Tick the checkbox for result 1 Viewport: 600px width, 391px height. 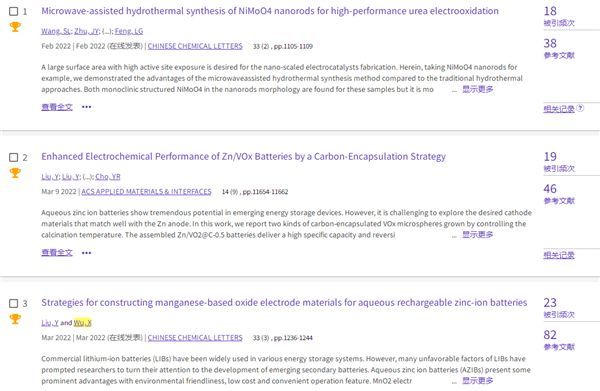coord(13,11)
